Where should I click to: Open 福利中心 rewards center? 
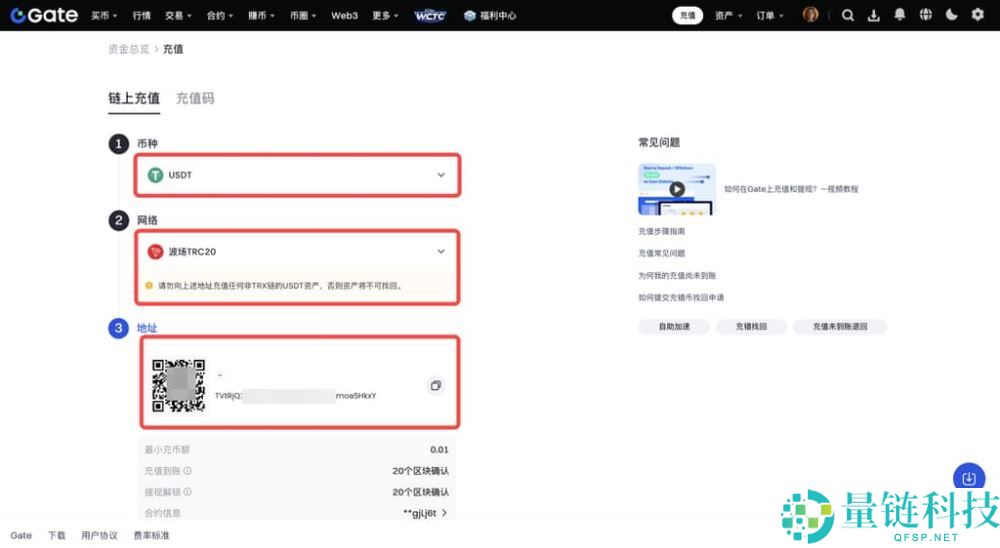point(490,15)
